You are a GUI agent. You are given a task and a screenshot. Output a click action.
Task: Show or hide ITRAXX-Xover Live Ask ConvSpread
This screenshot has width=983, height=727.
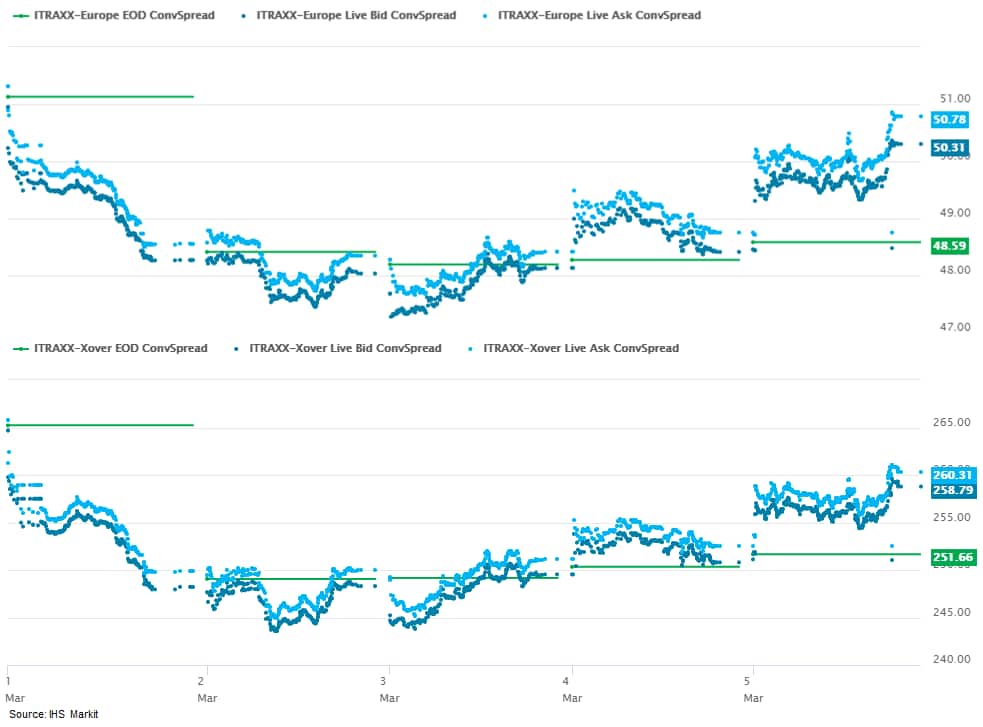580,348
